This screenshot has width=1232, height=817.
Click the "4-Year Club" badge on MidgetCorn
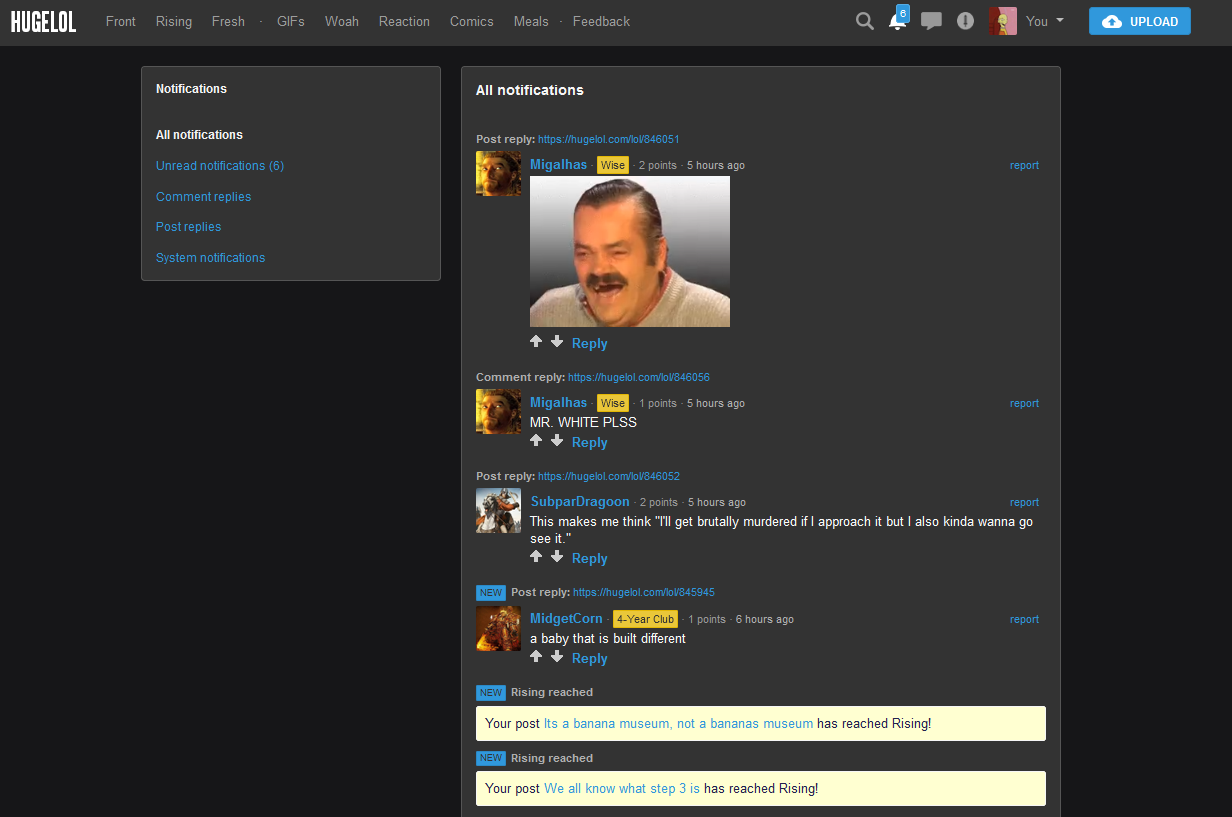point(645,619)
